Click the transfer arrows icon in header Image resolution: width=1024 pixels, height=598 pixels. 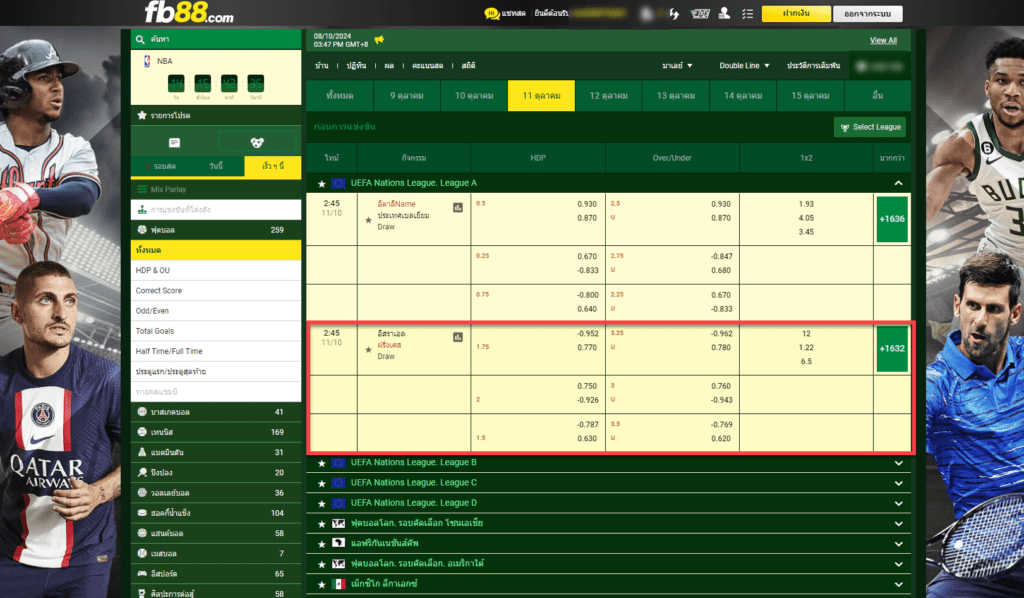pyautogui.click(x=675, y=13)
